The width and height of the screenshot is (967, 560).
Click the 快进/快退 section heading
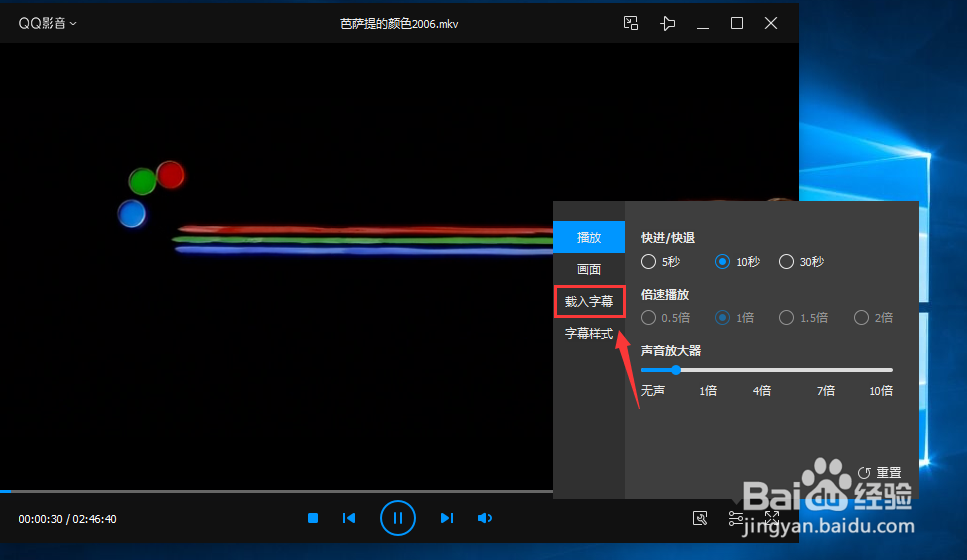[x=668, y=237]
